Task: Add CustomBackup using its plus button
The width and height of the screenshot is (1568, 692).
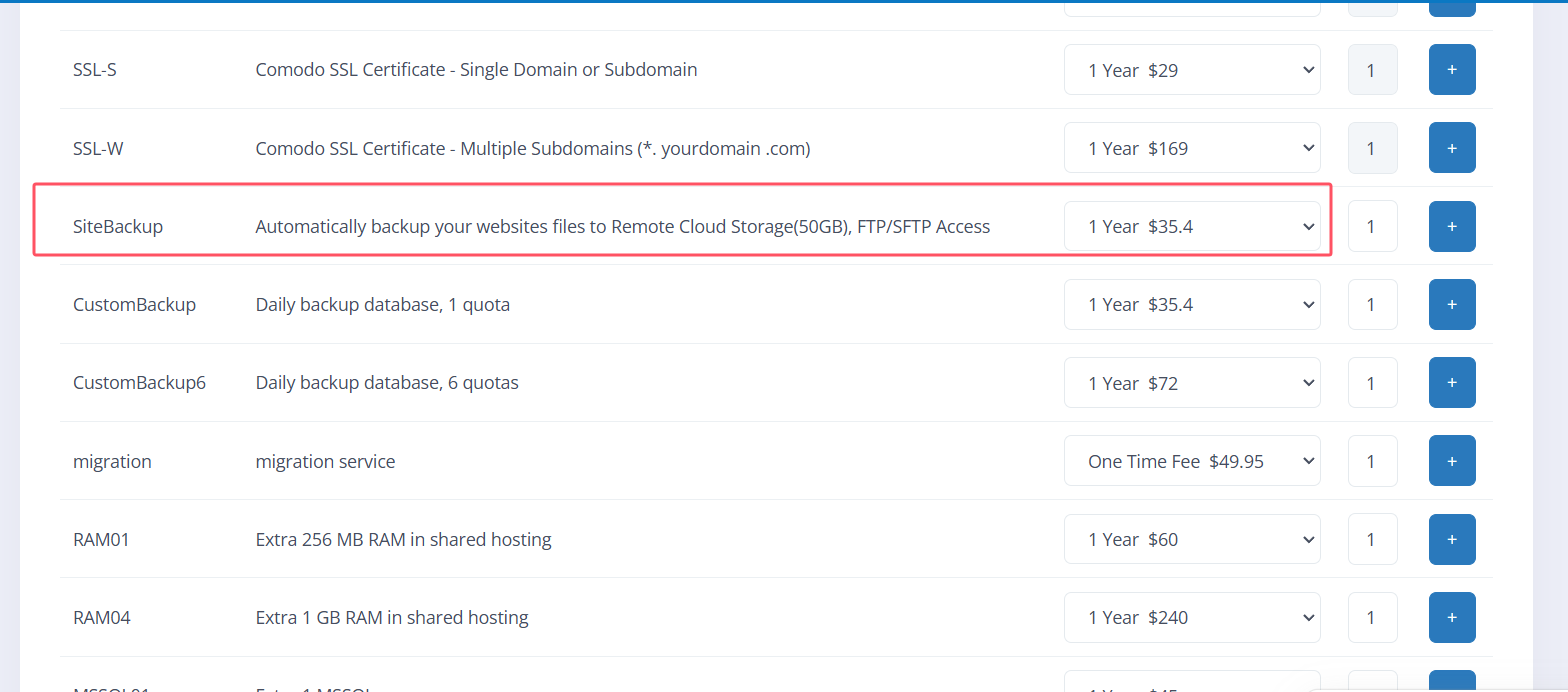Action: click(1451, 304)
